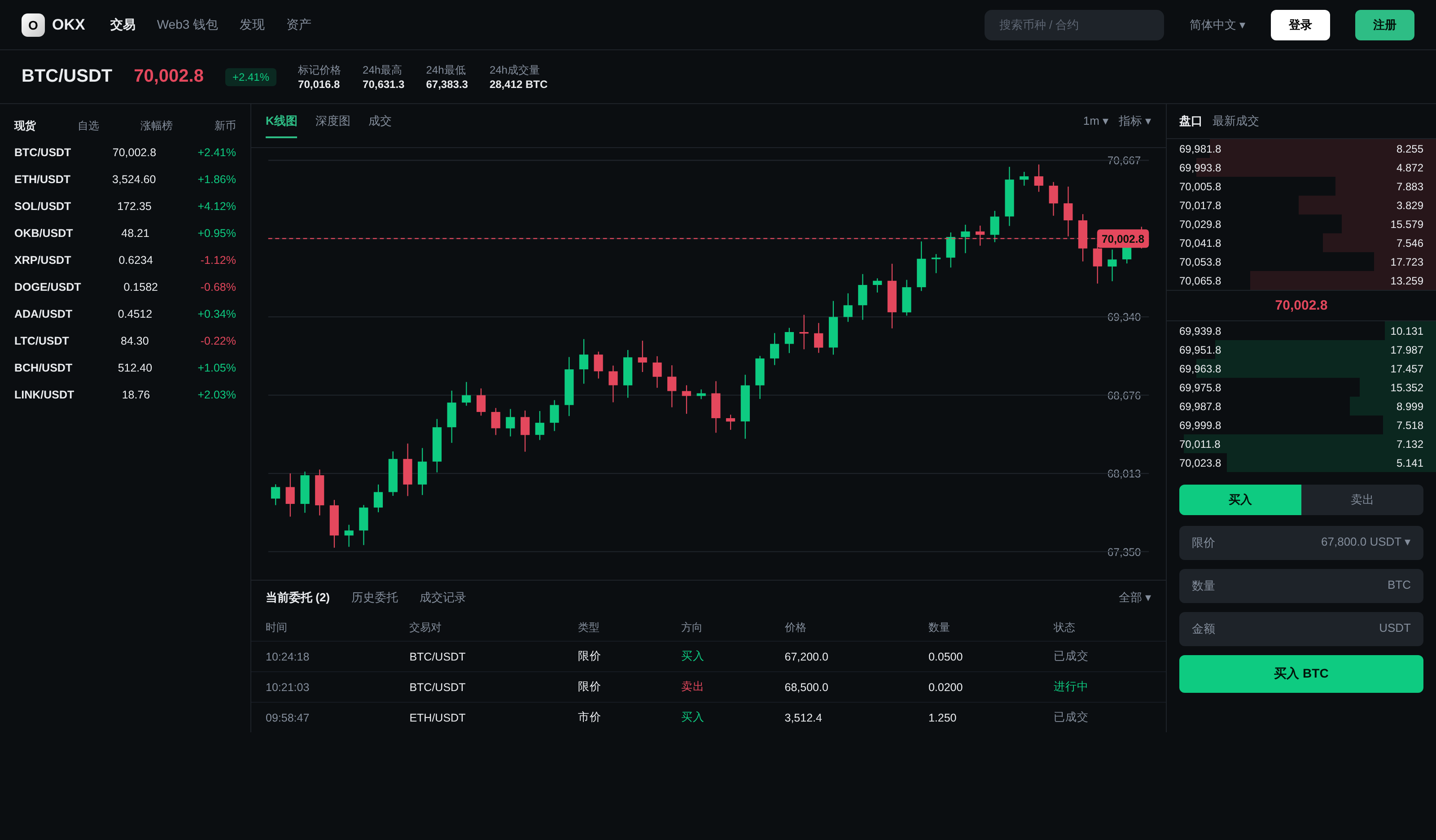Expand the 1m timeframe dropdown

[x=1095, y=121]
